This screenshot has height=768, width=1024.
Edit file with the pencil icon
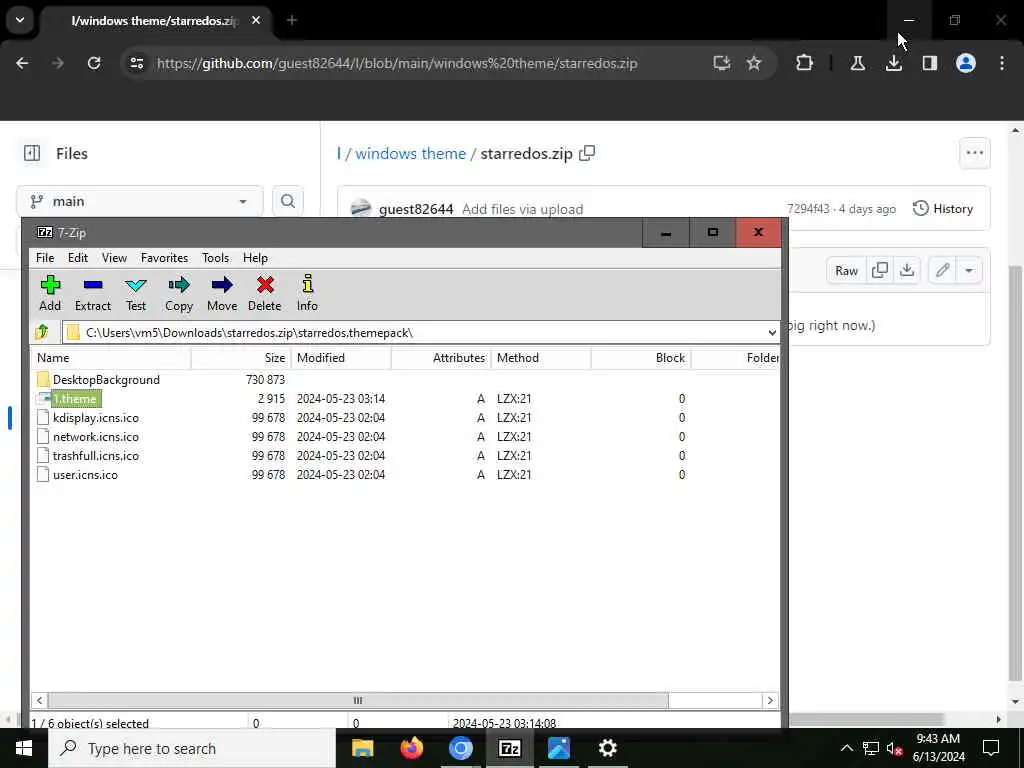click(x=942, y=270)
